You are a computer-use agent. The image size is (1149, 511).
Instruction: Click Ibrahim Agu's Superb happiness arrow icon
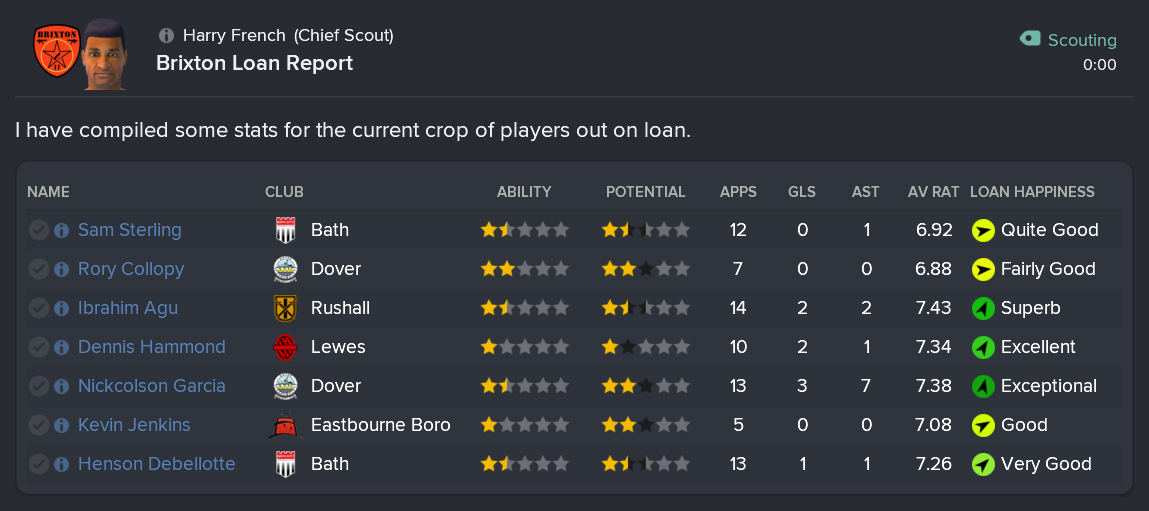tap(983, 308)
